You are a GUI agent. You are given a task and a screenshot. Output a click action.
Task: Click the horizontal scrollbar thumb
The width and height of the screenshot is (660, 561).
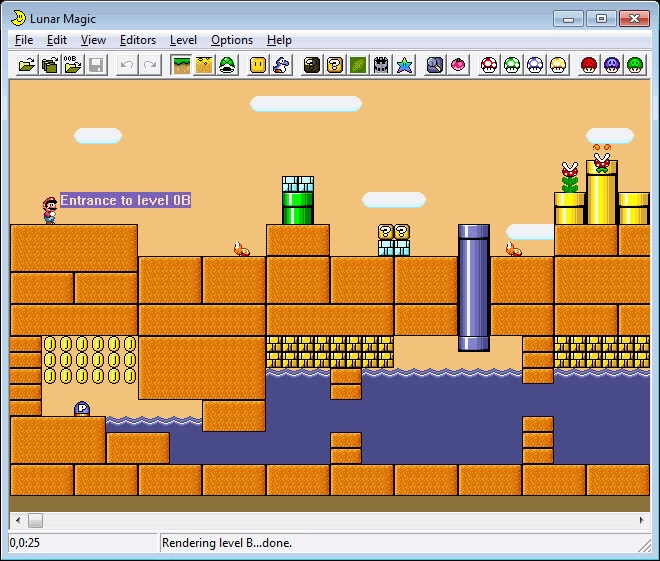coord(35,521)
